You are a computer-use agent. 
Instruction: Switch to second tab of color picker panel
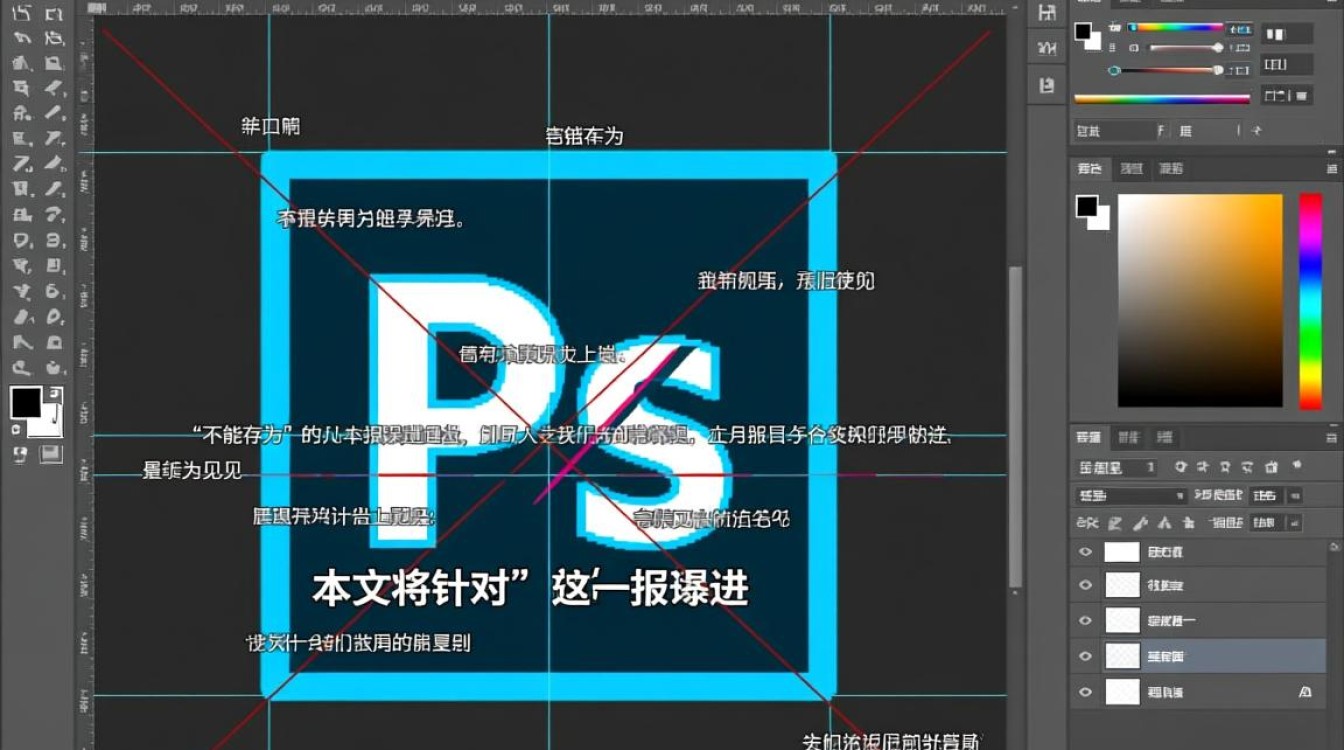[x=1131, y=169]
